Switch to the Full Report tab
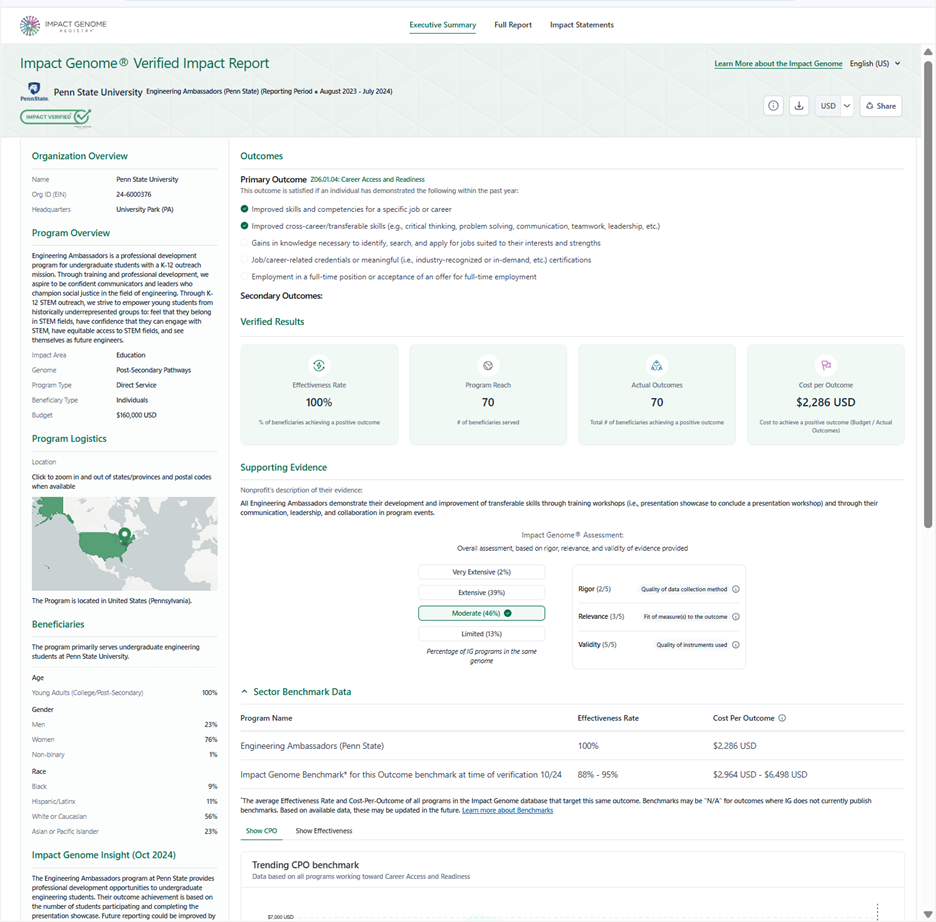This screenshot has width=936, height=922. pyautogui.click(x=513, y=25)
